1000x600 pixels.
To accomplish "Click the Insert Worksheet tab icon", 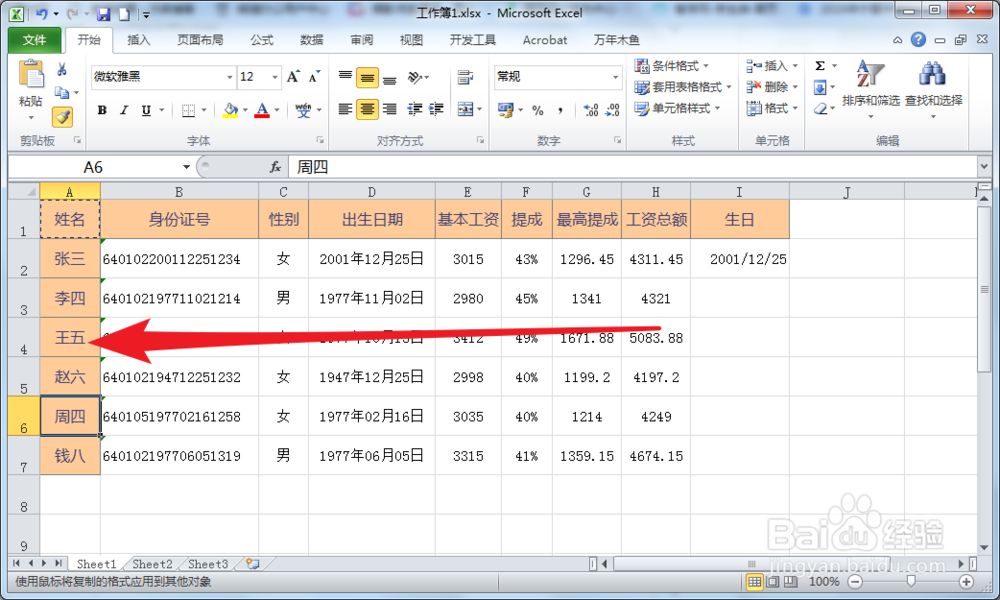I will (x=253, y=564).
